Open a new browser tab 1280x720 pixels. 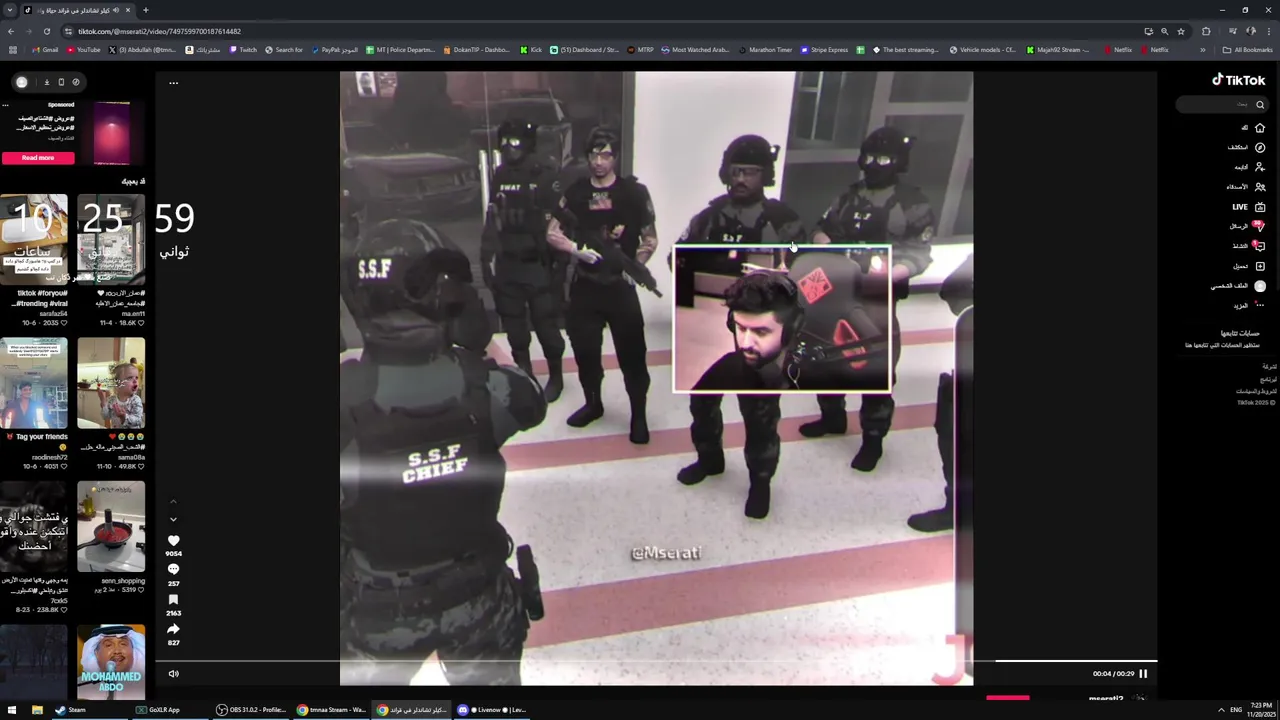145,10
